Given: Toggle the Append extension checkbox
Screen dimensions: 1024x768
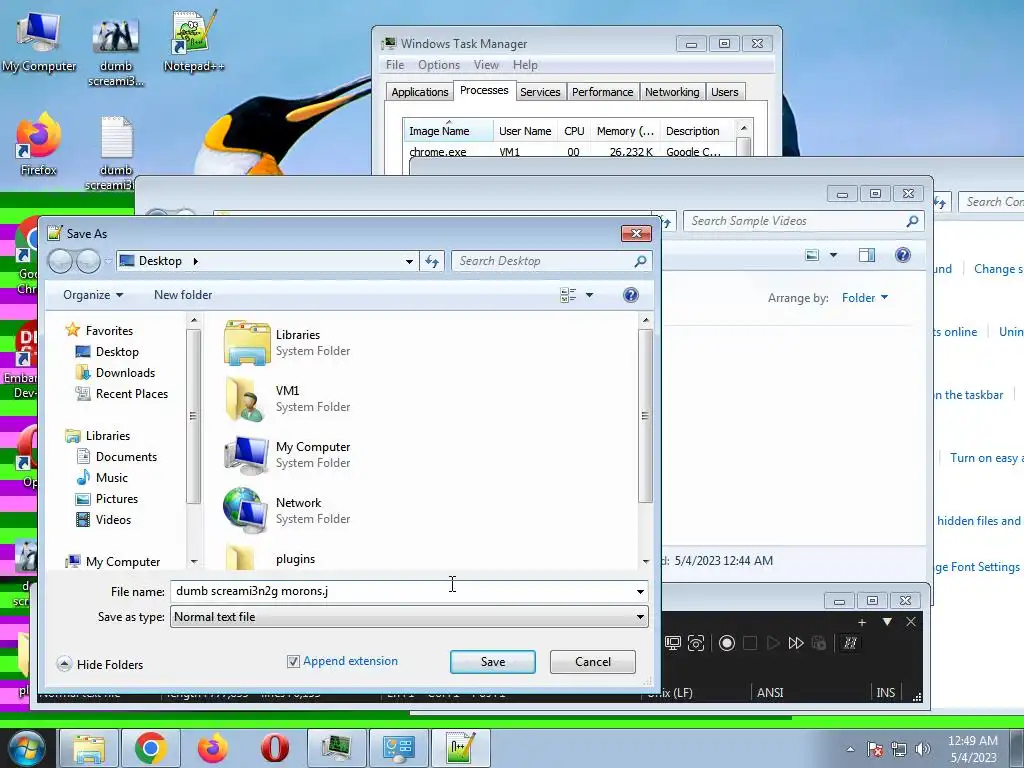Looking at the screenshot, I should (x=293, y=662).
